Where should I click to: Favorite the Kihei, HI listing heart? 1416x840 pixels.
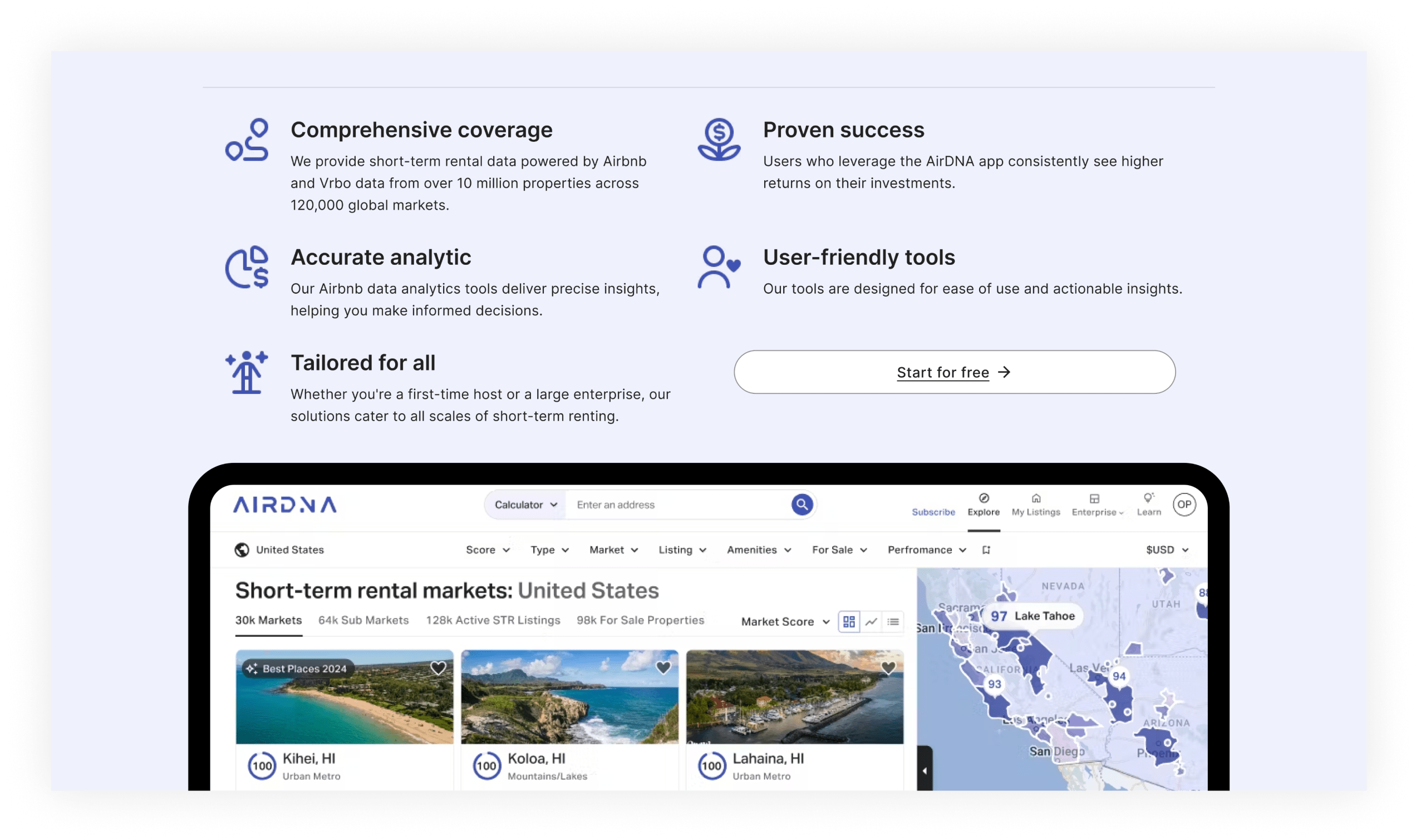pyautogui.click(x=437, y=668)
